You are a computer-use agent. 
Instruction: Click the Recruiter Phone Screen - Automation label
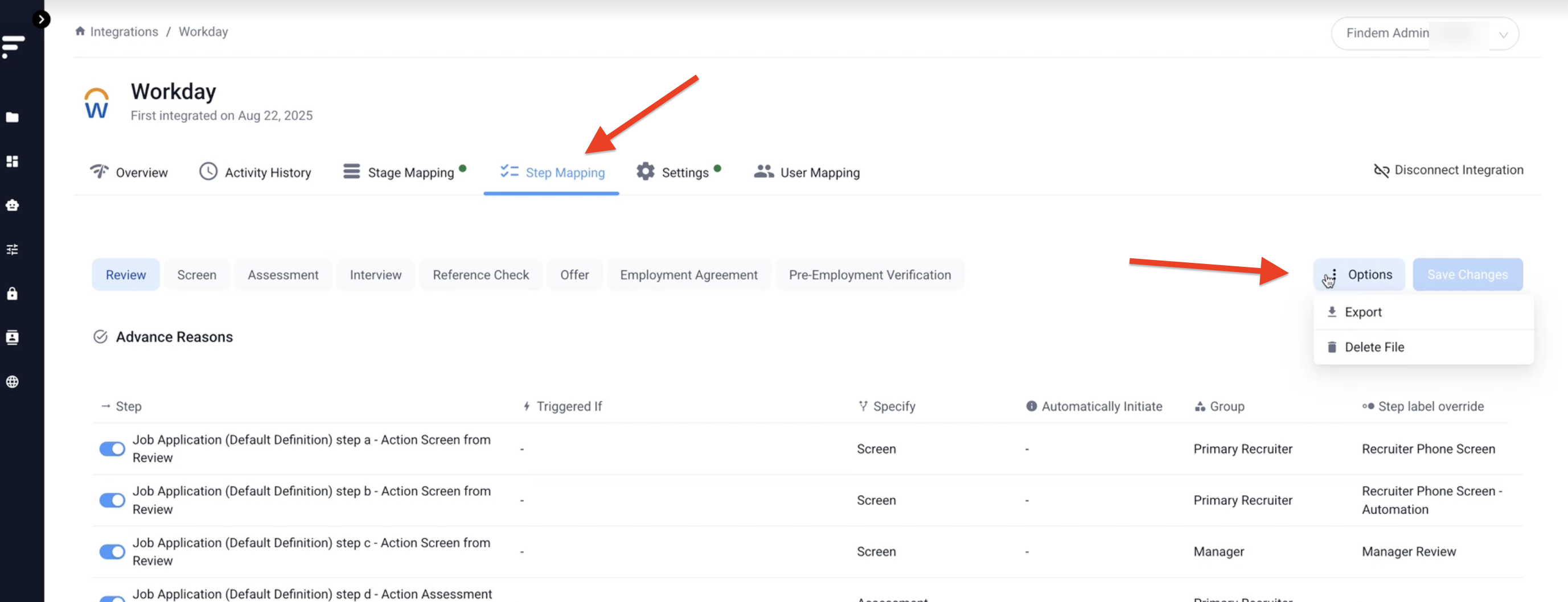[1432, 501]
